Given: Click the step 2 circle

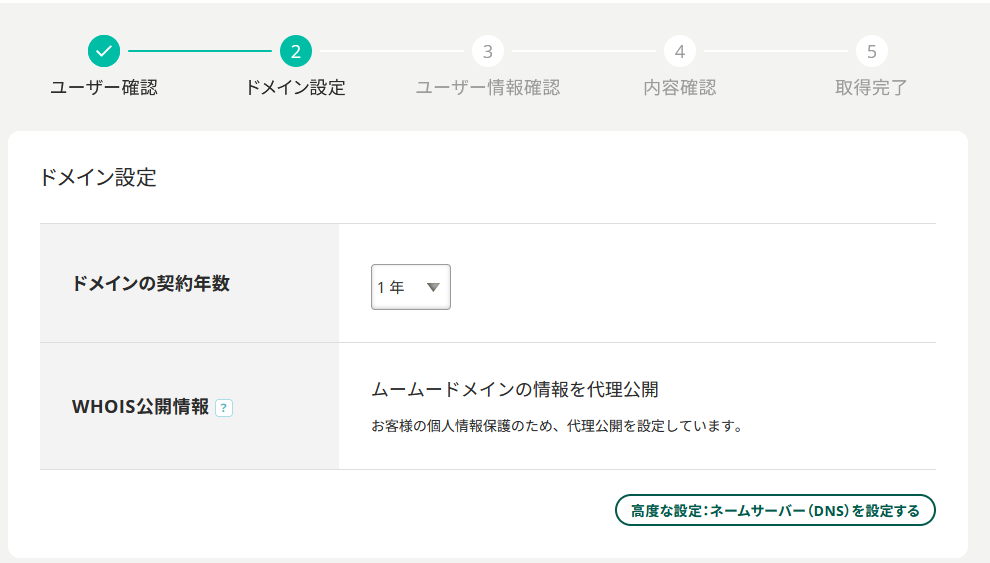Looking at the screenshot, I should click(x=295, y=51).
